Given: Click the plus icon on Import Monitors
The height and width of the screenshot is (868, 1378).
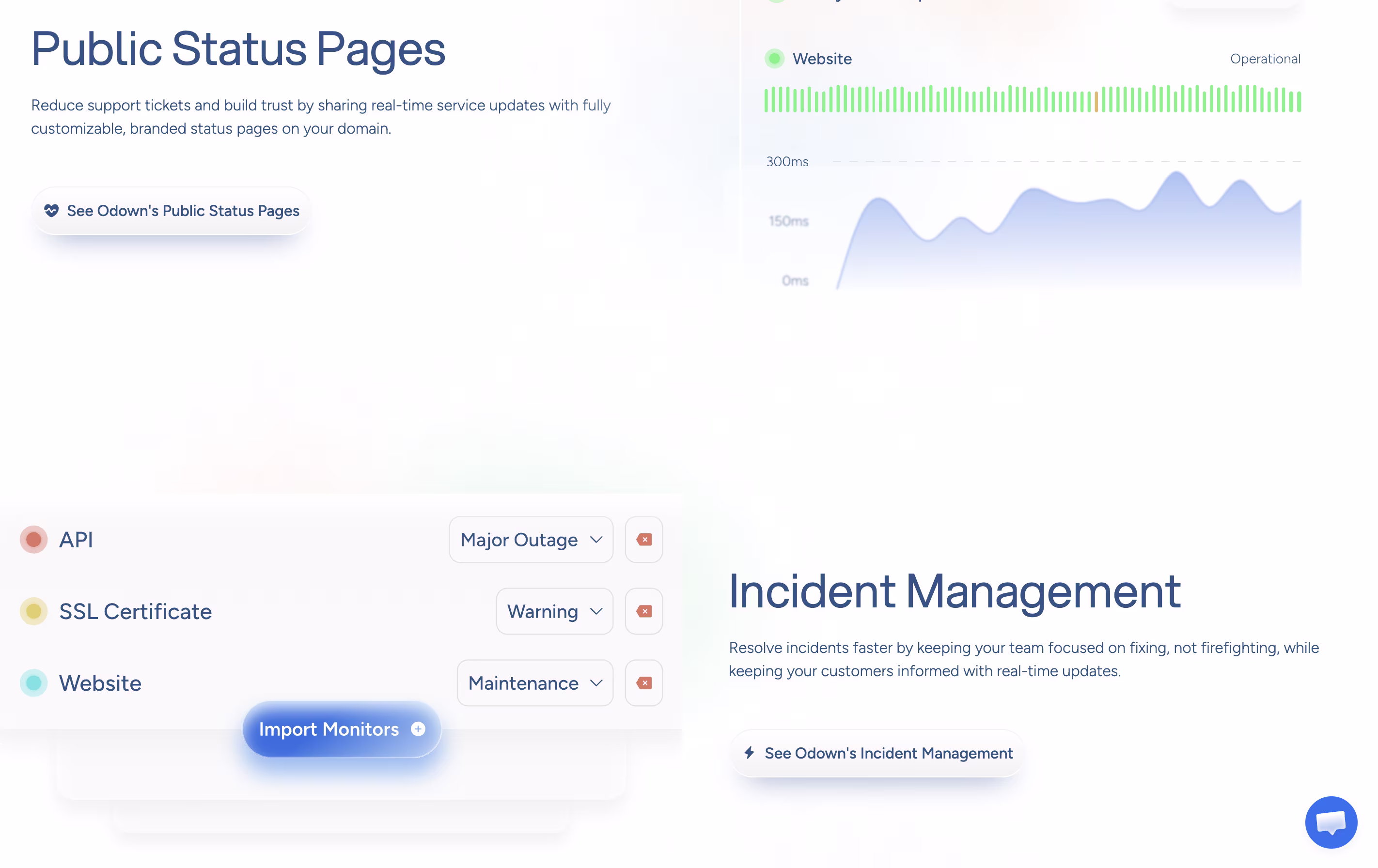Looking at the screenshot, I should coord(418,728).
